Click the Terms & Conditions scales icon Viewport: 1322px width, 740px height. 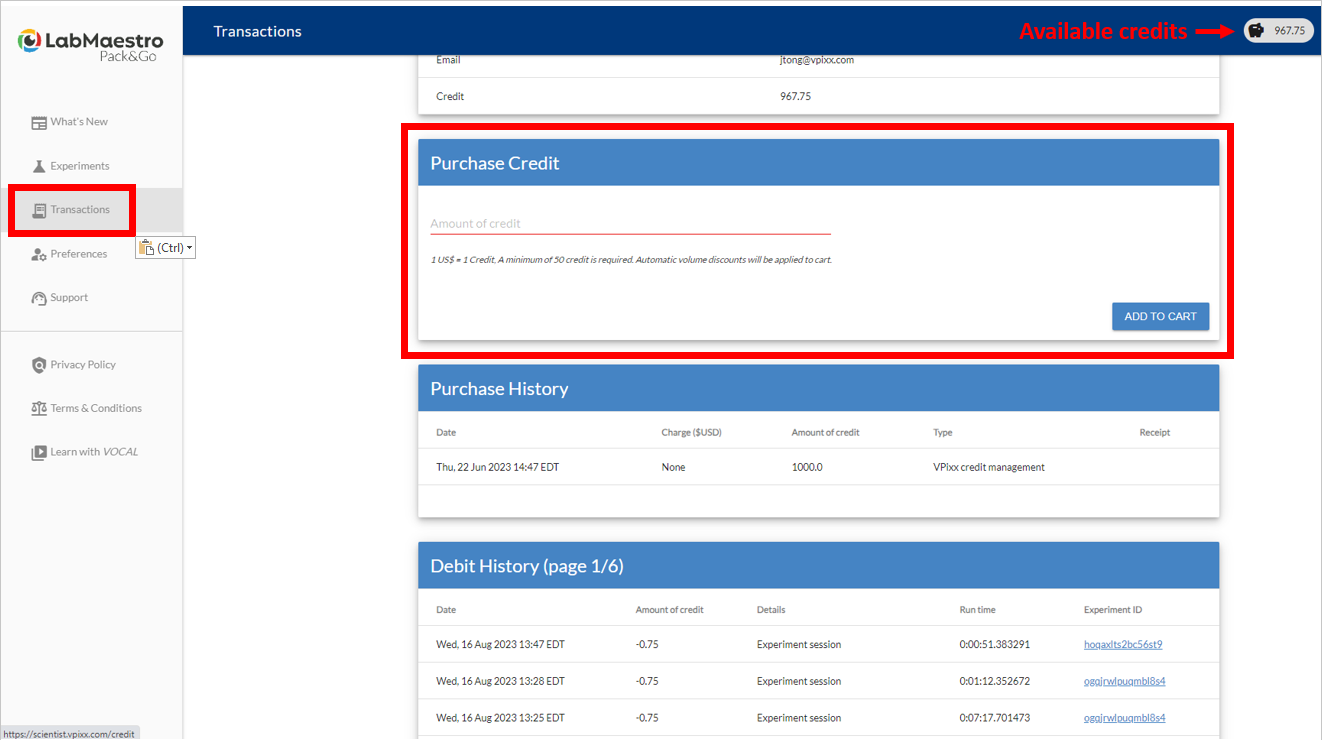(39, 408)
